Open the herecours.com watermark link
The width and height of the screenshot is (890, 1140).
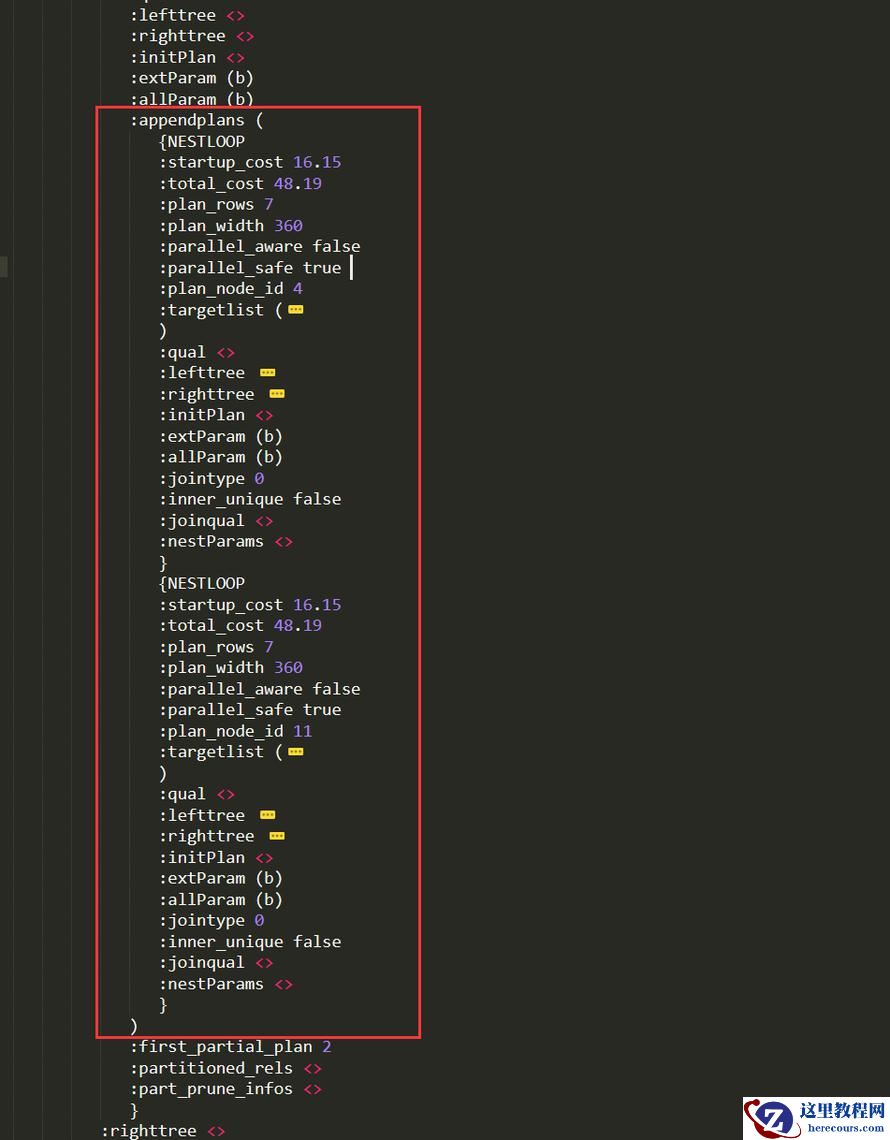(841, 1126)
